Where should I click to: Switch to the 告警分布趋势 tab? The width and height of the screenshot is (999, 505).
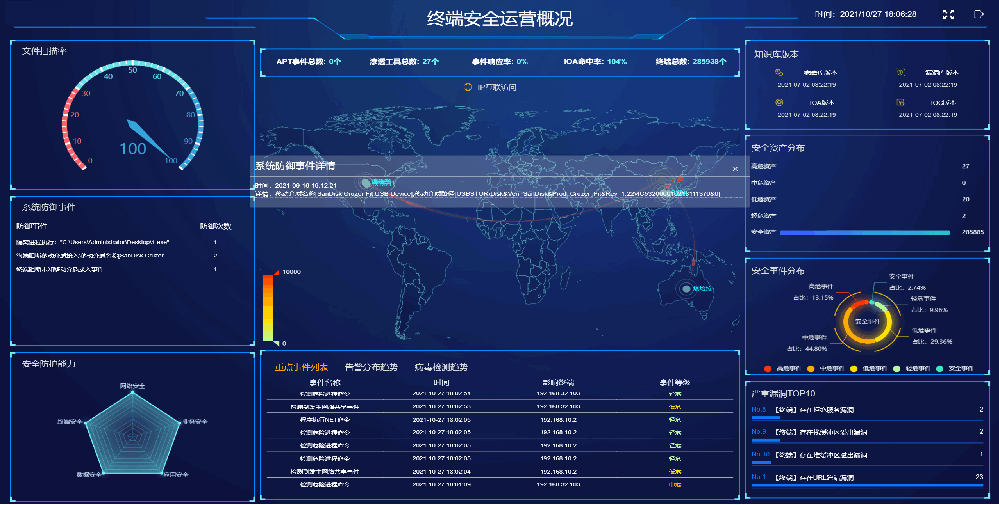pos(370,367)
